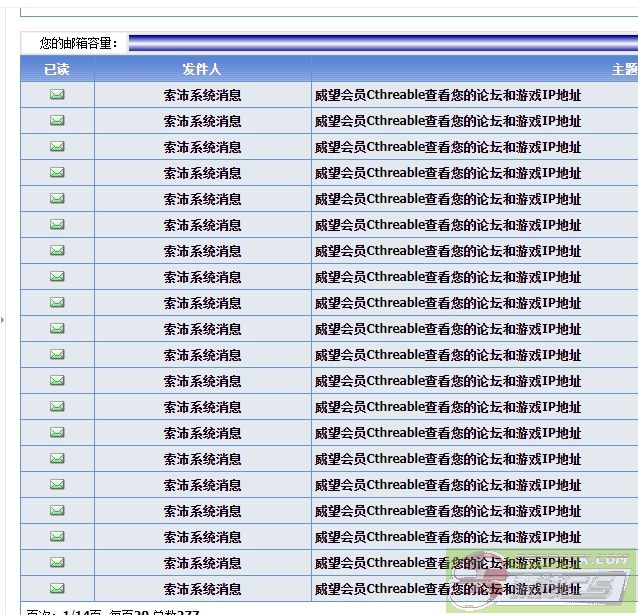Open the Cthreable IP message in fifth row
The image size is (638, 615).
point(448,199)
